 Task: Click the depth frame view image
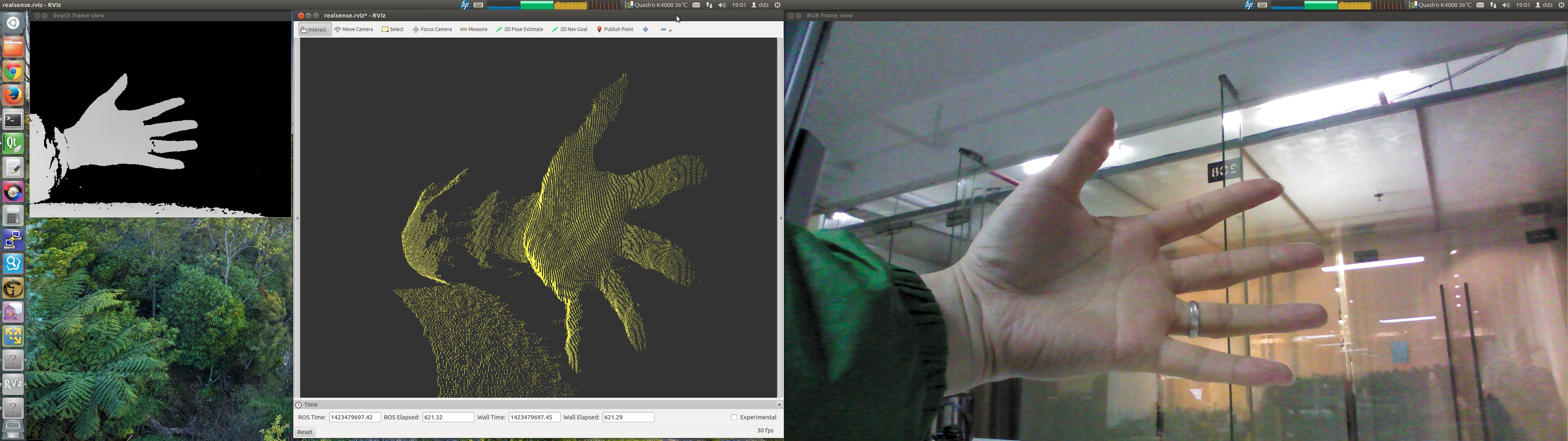pos(160,119)
